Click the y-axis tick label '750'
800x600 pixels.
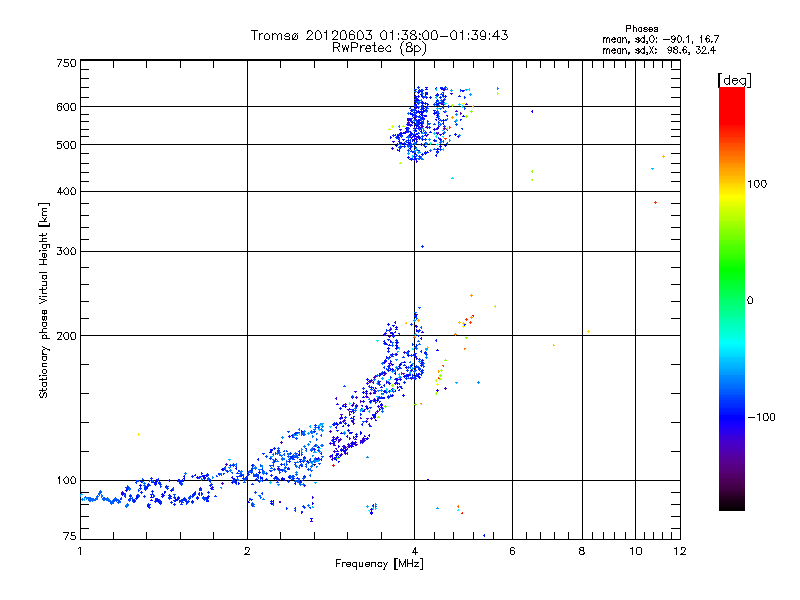click(66, 63)
